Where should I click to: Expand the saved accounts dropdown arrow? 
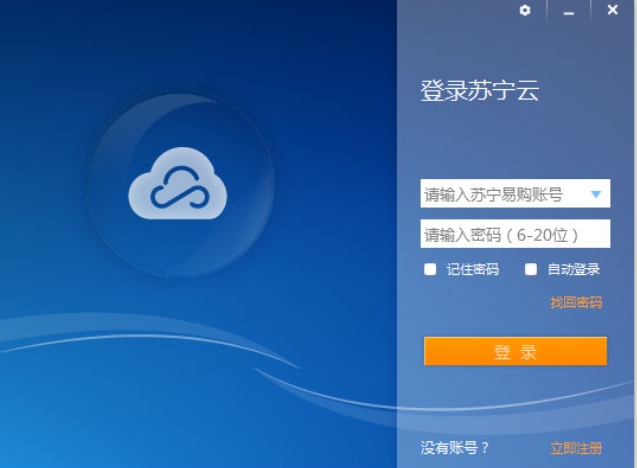[596, 194]
